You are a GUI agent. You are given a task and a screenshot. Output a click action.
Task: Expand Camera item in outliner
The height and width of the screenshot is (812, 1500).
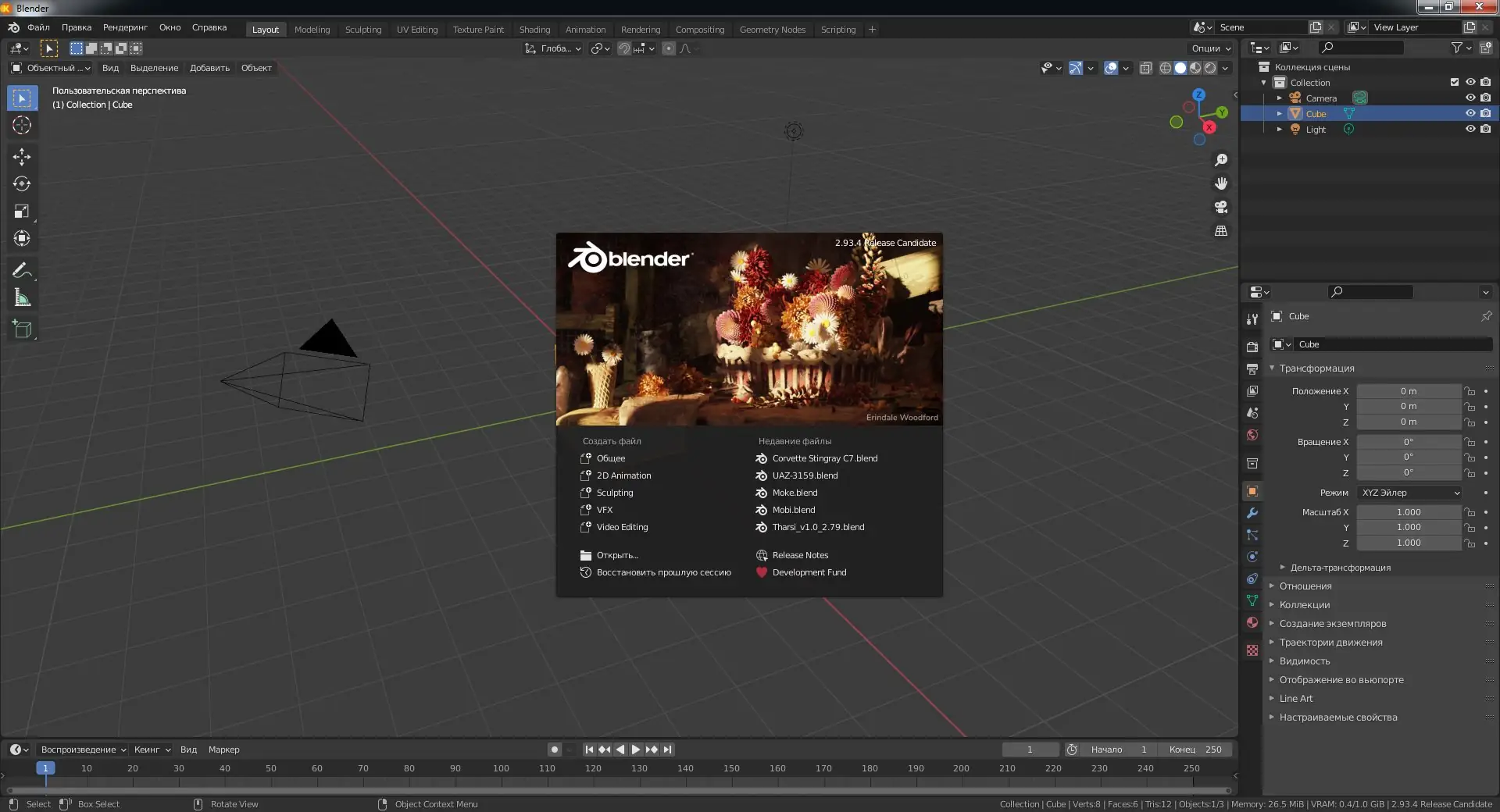(x=1279, y=98)
